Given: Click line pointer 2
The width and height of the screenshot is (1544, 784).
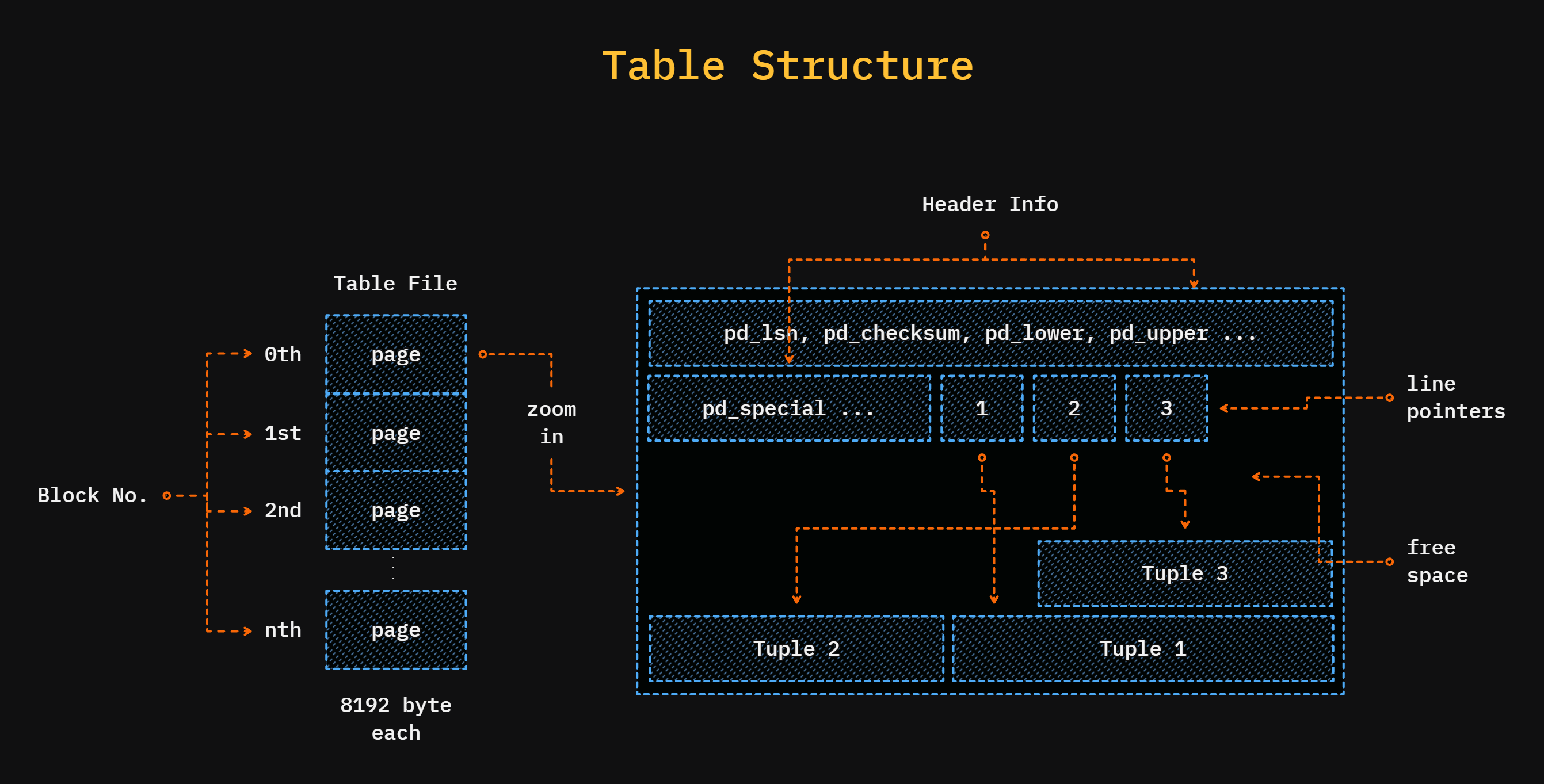Looking at the screenshot, I should click(1073, 408).
